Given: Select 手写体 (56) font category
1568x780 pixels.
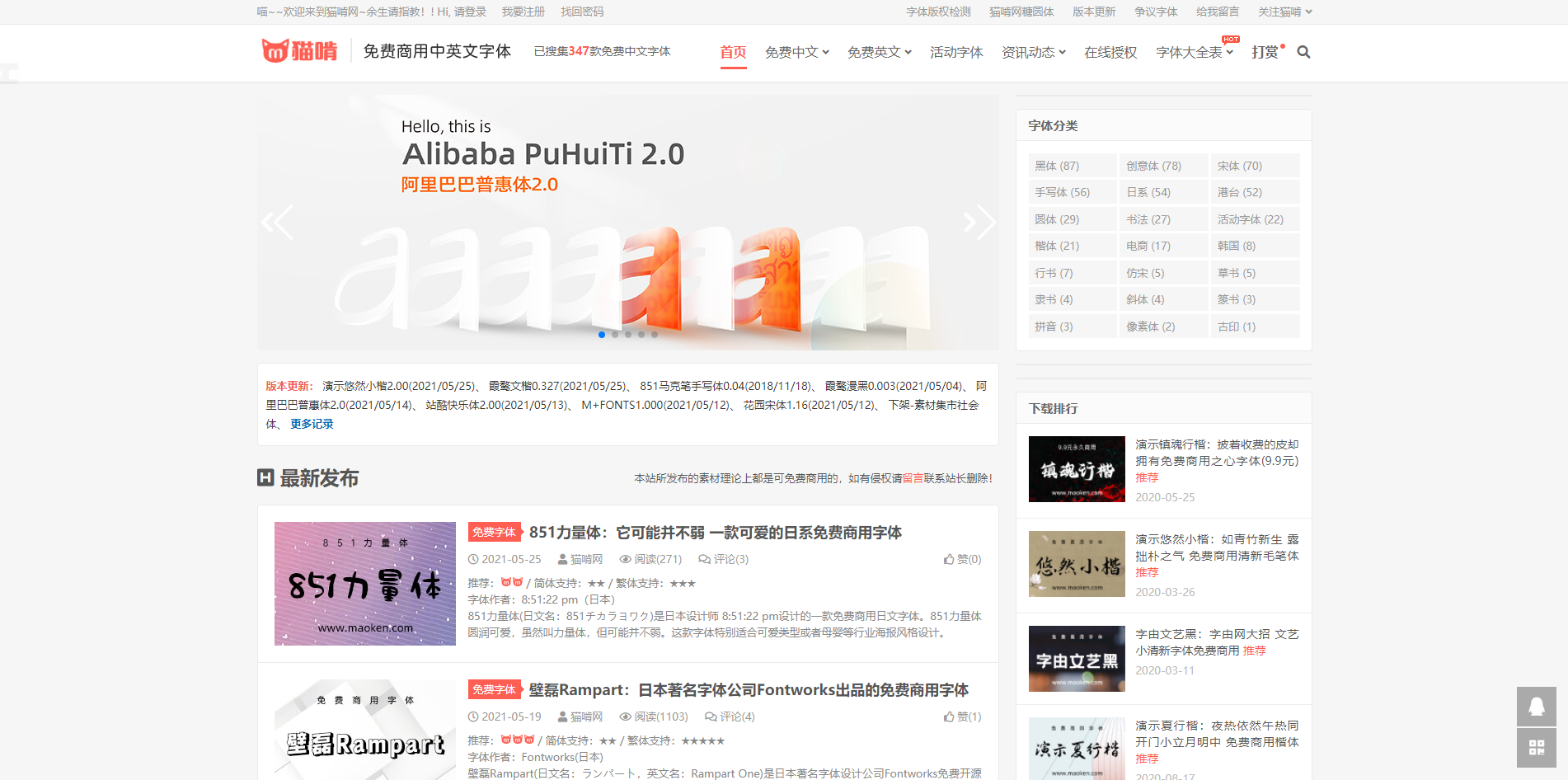Looking at the screenshot, I should [x=1073, y=192].
